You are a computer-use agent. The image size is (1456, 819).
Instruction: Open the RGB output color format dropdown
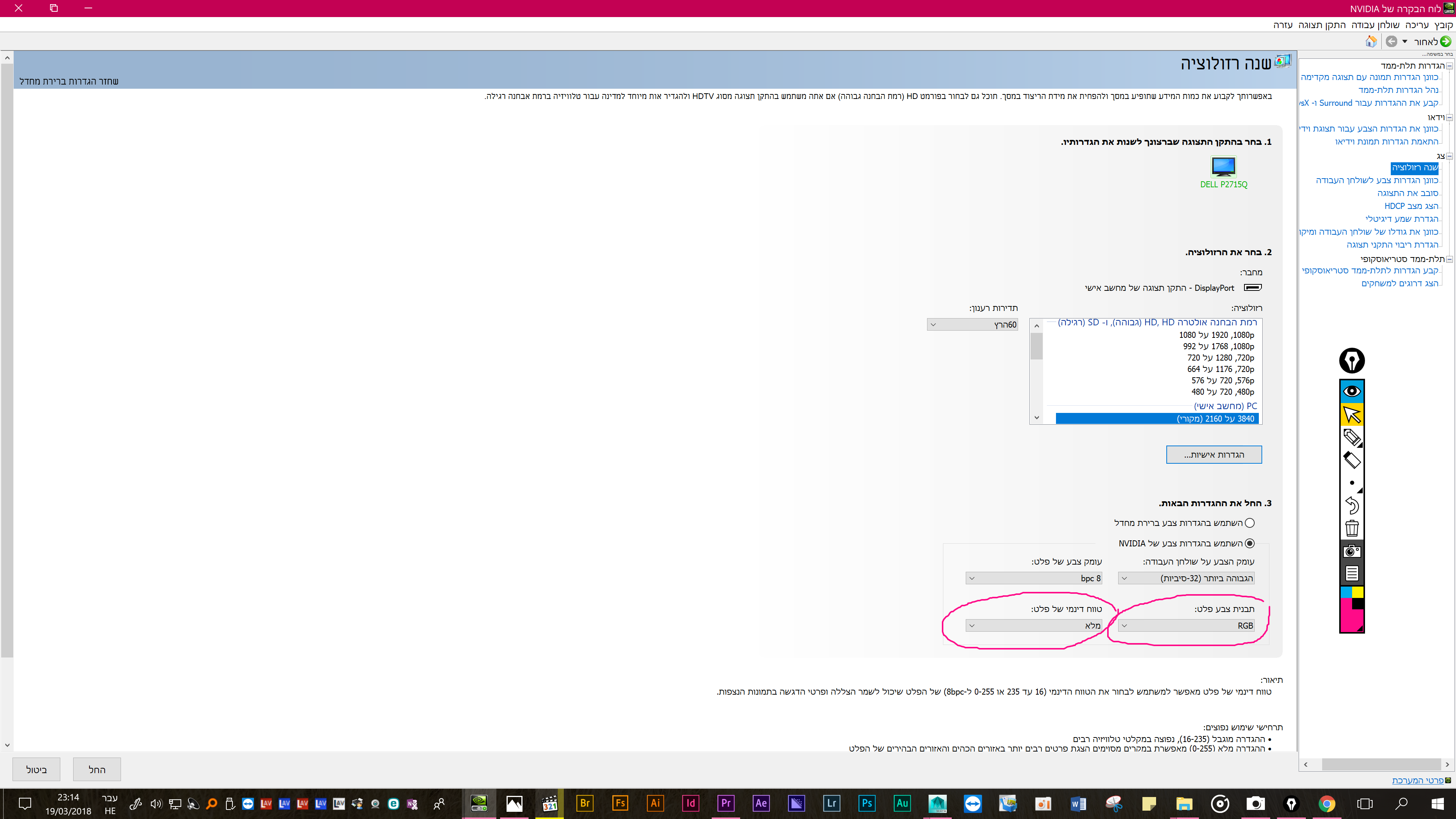click(x=1186, y=626)
